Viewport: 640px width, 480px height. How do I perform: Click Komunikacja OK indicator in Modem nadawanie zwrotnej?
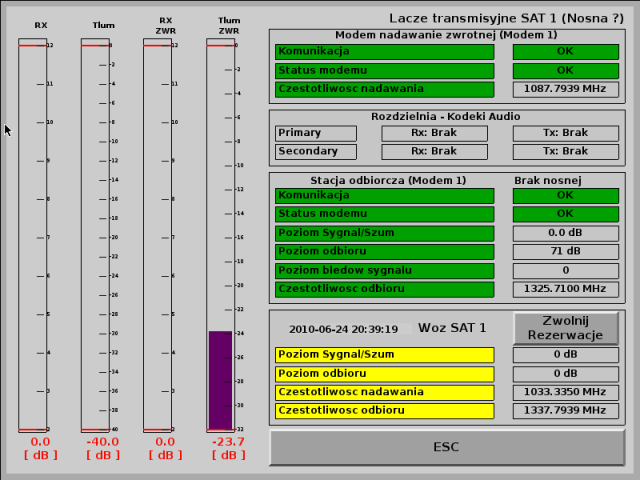565,51
